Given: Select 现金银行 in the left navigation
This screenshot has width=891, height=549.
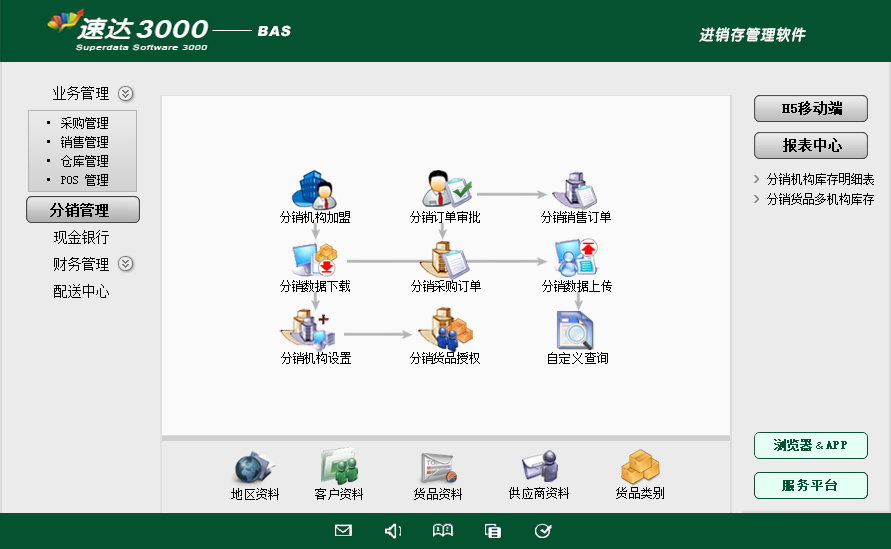Looking at the screenshot, I should click(81, 238).
